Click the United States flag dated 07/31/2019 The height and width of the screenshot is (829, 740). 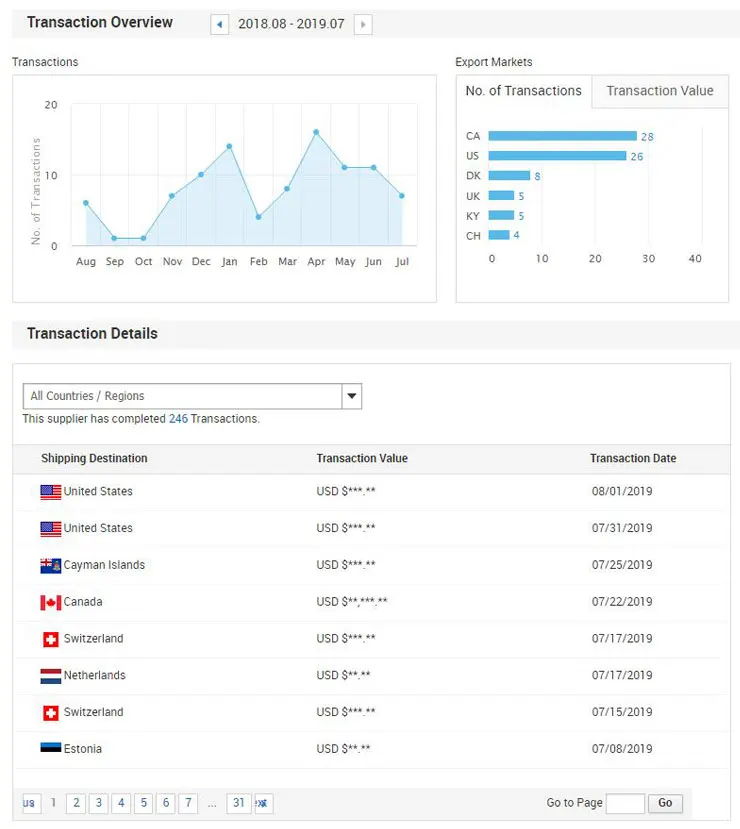tap(51, 529)
